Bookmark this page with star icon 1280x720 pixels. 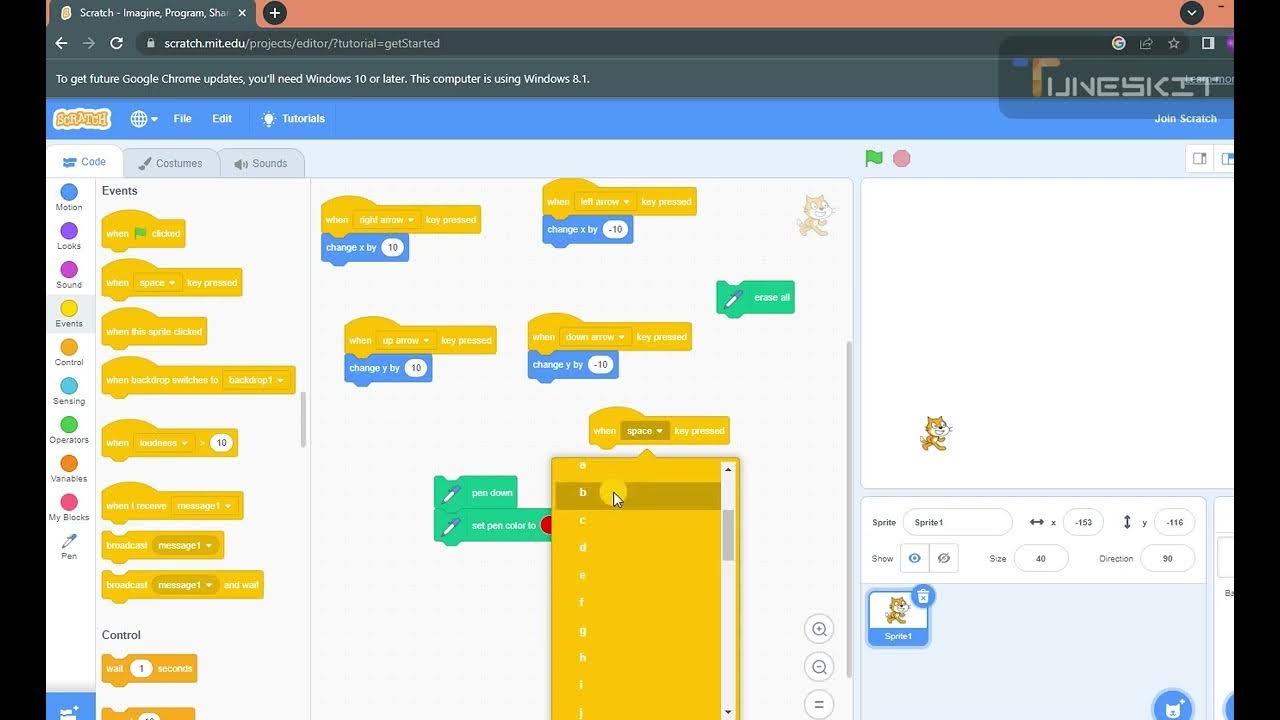(x=1174, y=43)
